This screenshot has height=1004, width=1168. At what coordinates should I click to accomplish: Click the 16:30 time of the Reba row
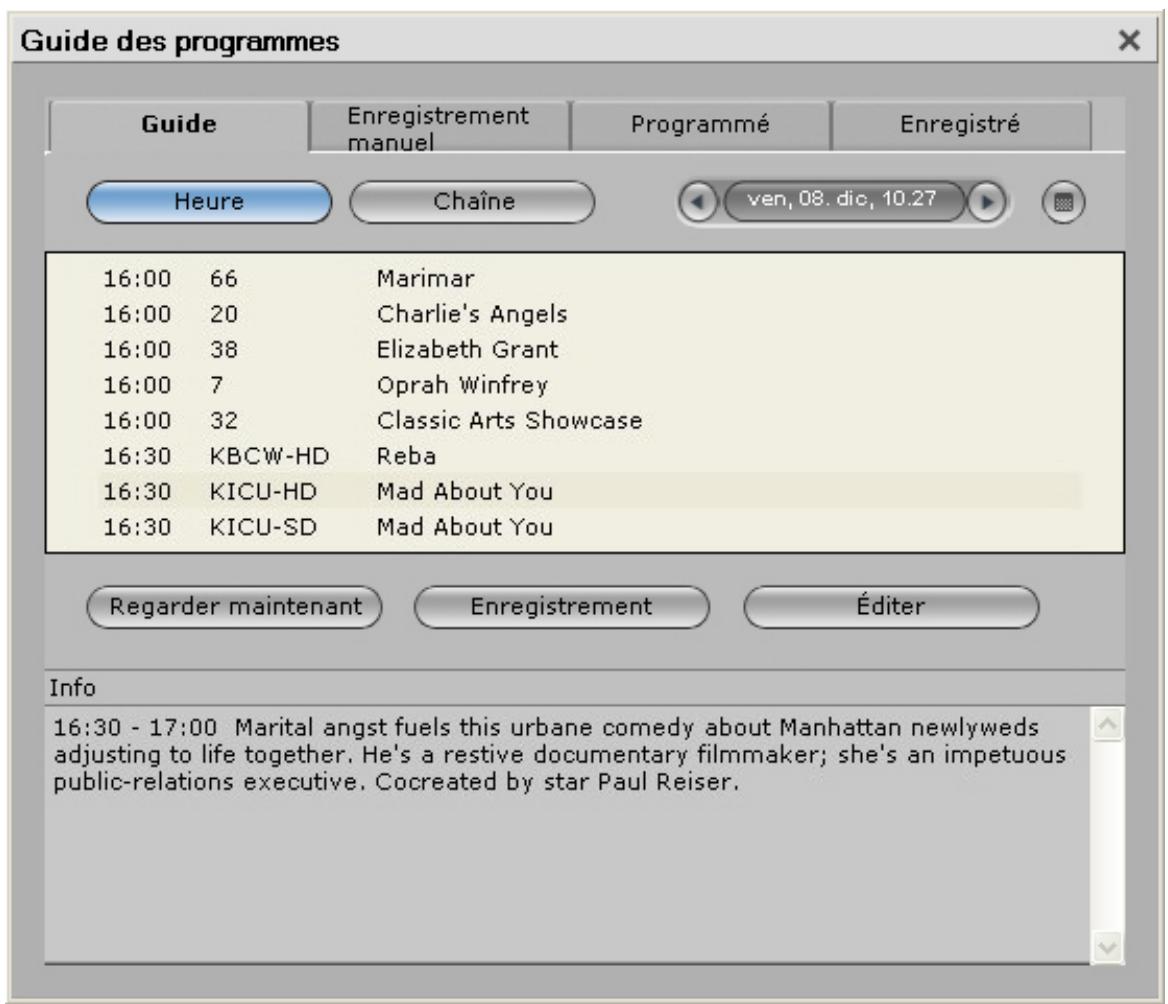click(137, 457)
